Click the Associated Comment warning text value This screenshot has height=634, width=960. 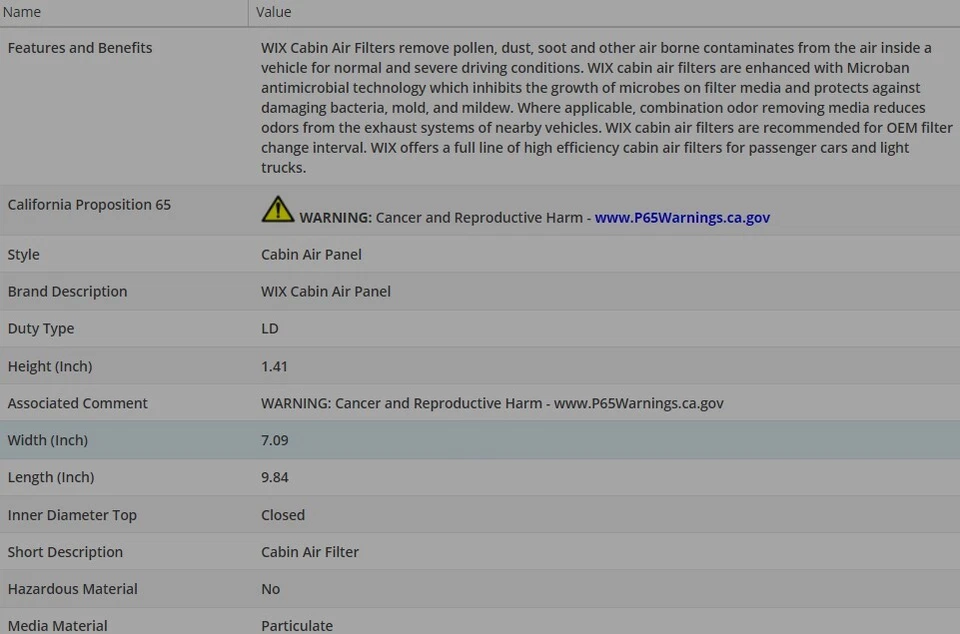coord(492,403)
